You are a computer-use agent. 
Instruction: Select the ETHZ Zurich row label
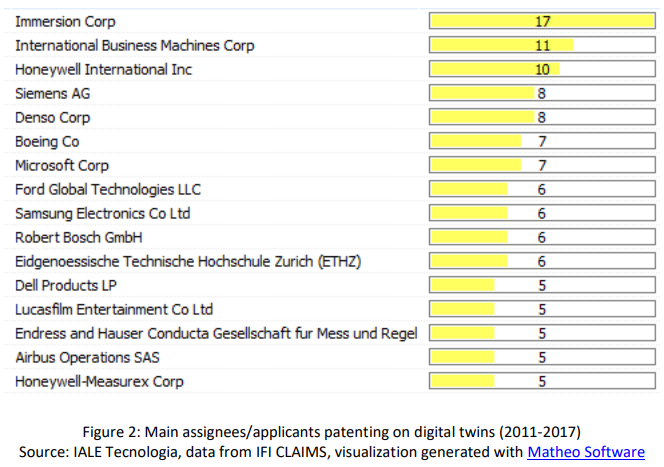pyautogui.click(x=188, y=262)
